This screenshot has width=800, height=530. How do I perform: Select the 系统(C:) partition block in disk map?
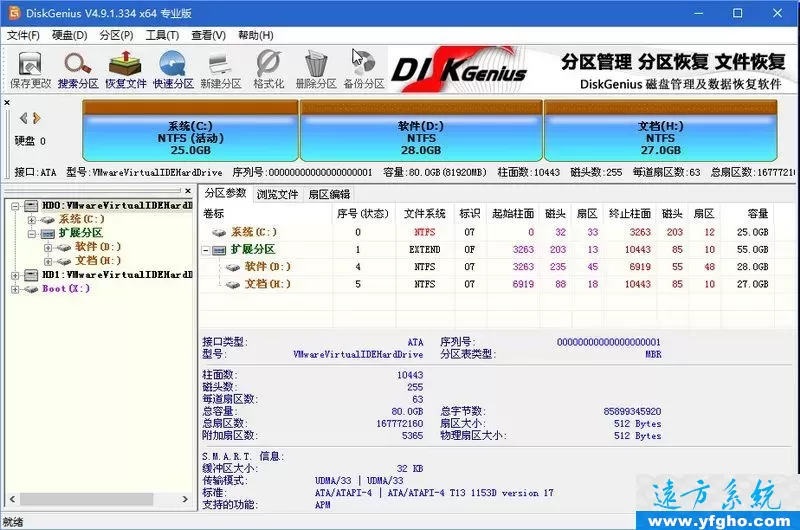tap(190, 131)
